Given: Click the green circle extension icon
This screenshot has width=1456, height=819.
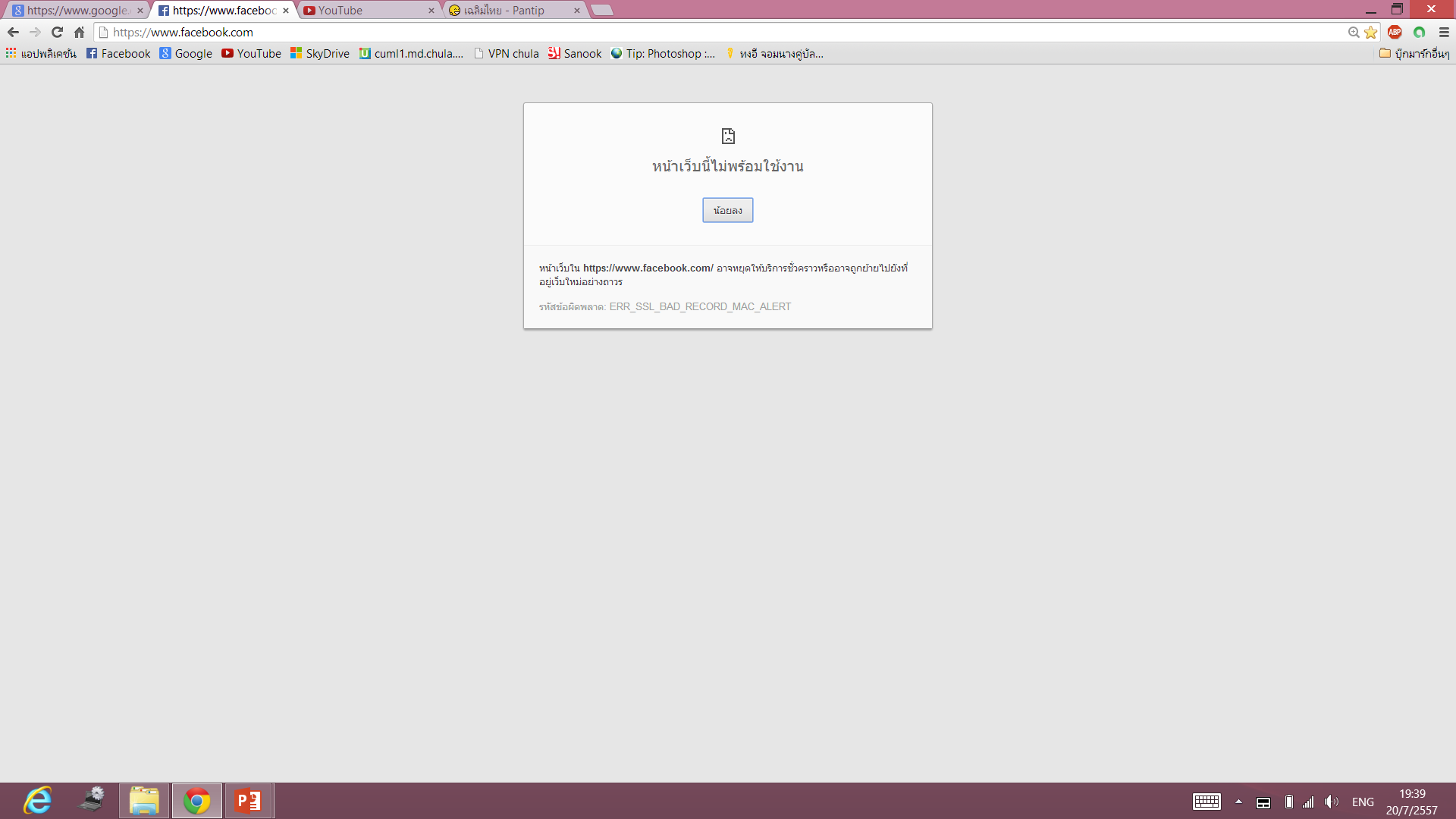Looking at the screenshot, I should (x=1419, y=32).
